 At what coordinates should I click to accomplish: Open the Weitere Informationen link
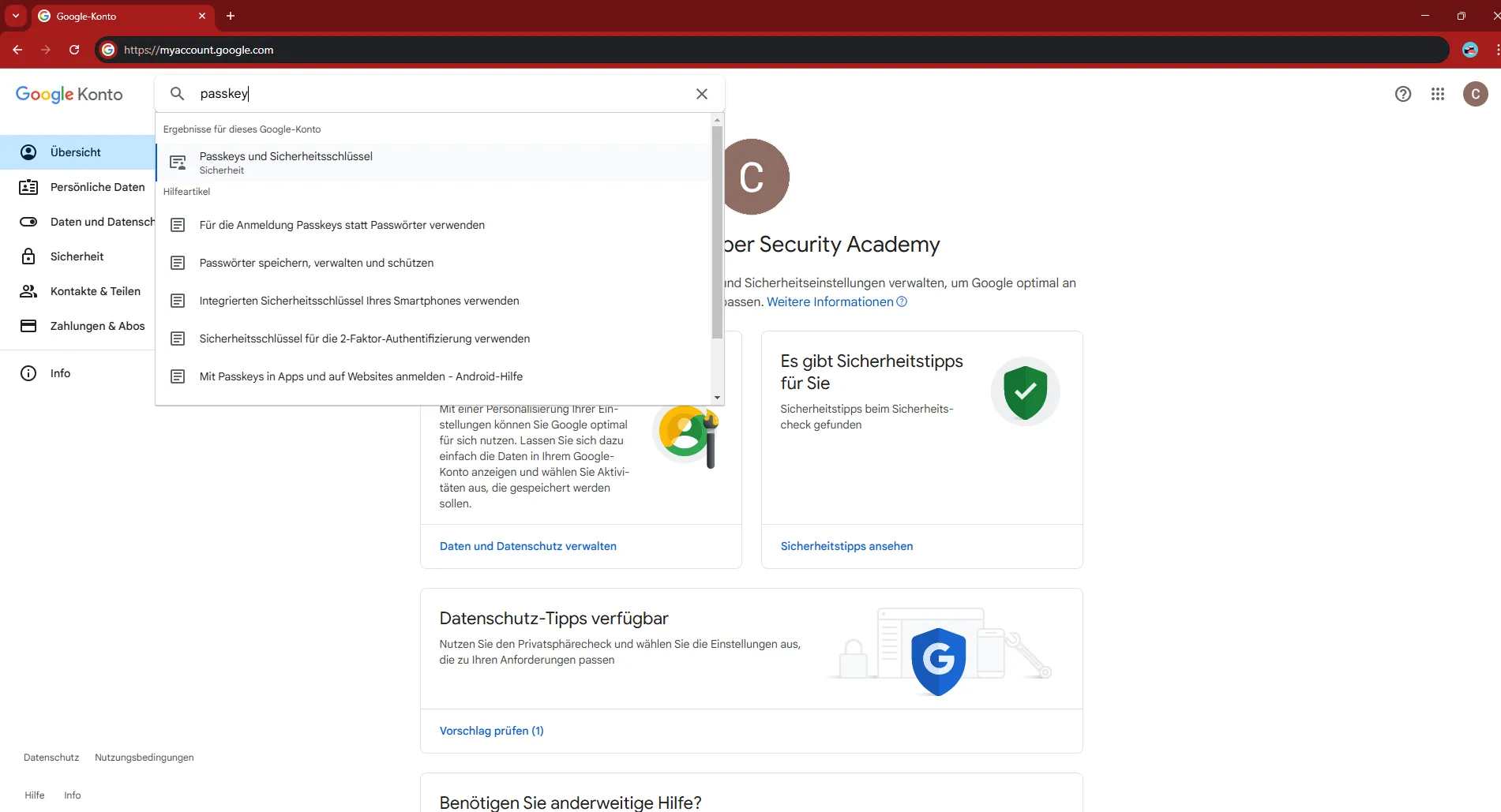point(837,301)
